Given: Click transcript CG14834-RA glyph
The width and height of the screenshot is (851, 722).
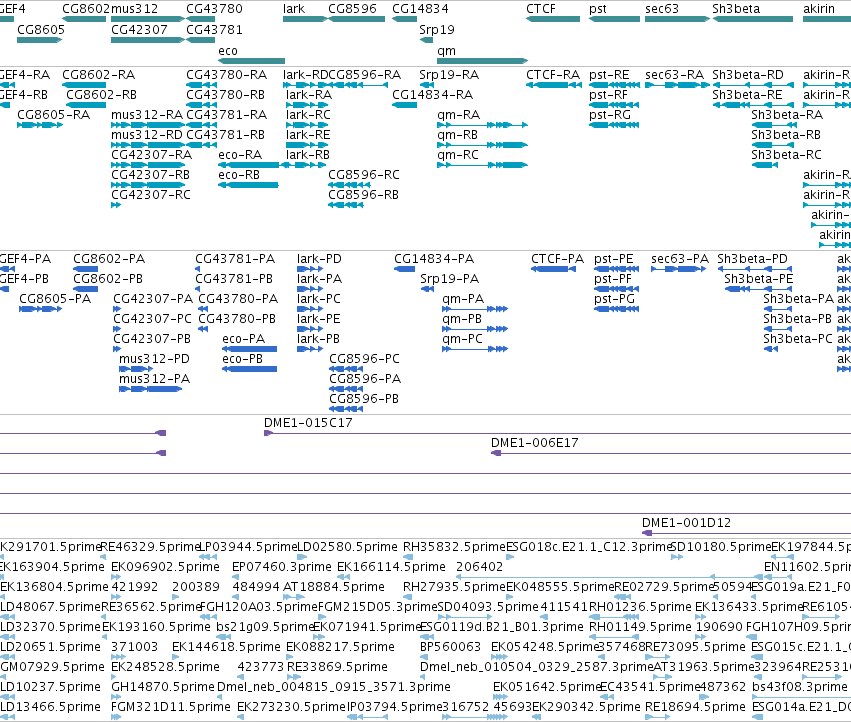Looking at the screenshot, I should 404,105.
